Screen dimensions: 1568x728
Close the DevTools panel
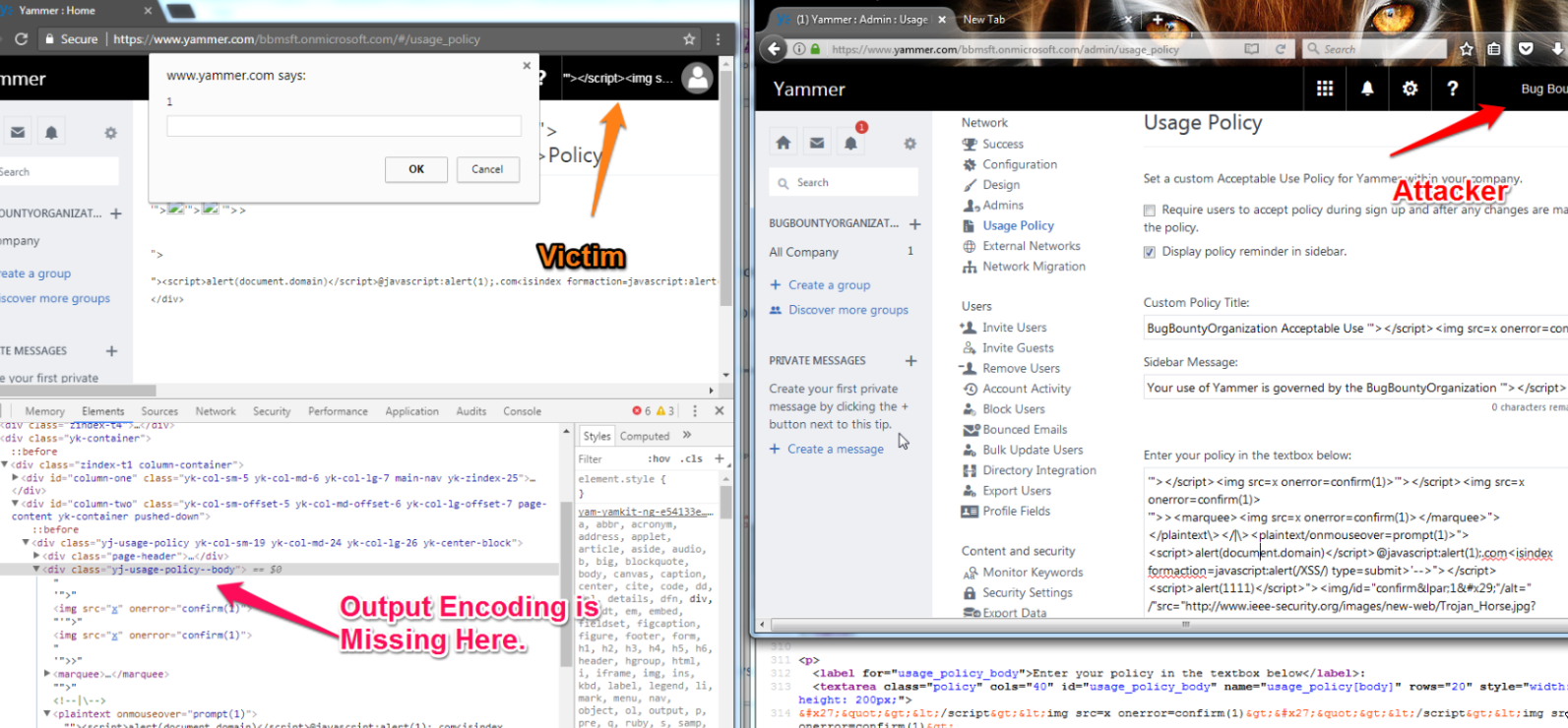point(720,411)
